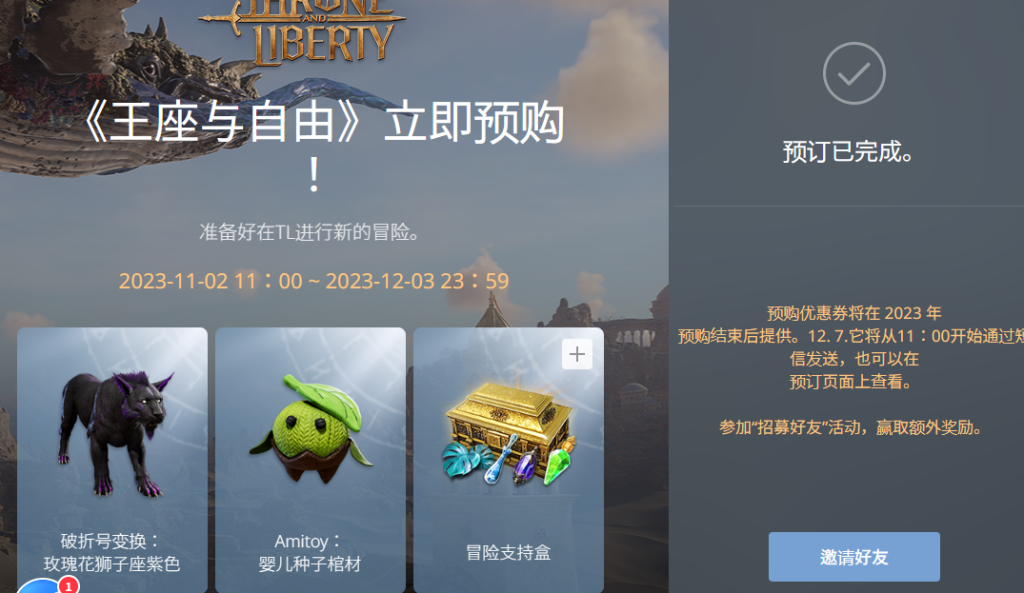
Task: Select the golden treasure chest image
Action: coord(509,434)
